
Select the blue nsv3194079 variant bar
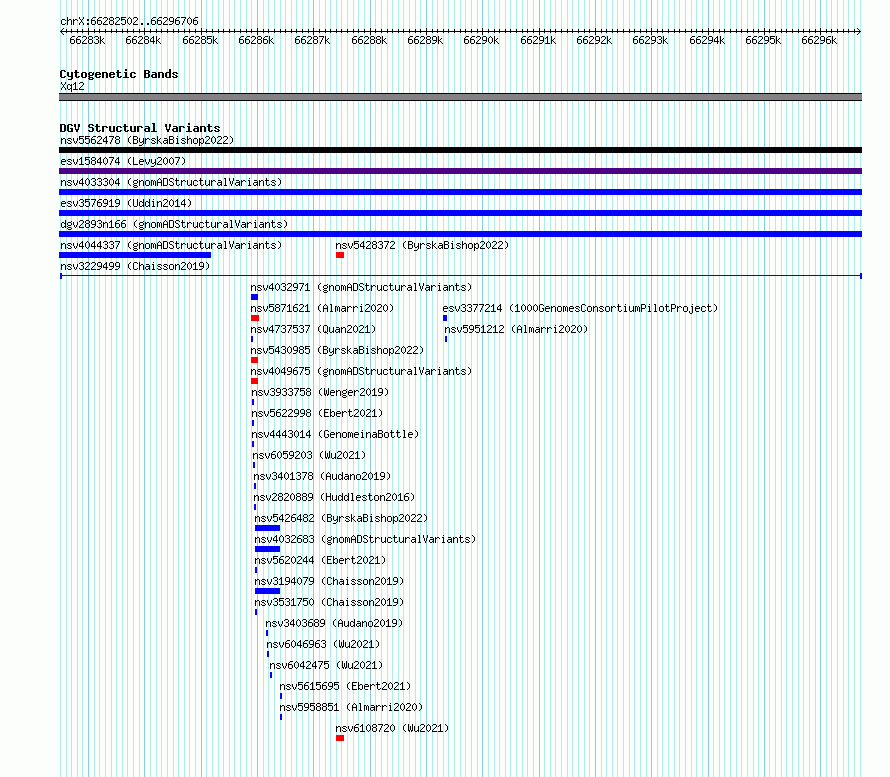click(x=267, y=591)
